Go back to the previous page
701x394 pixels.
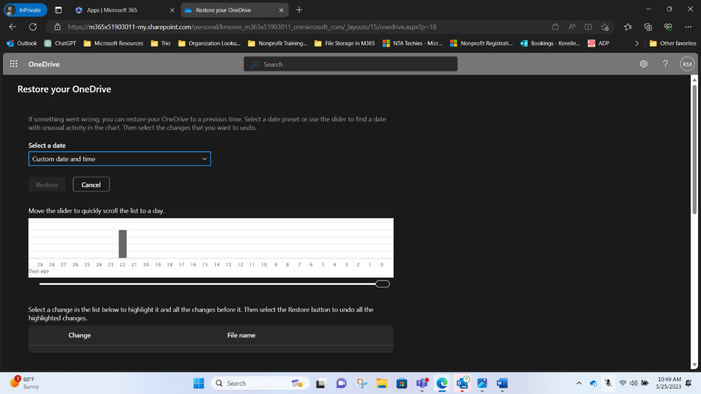[x=13, y=27]
